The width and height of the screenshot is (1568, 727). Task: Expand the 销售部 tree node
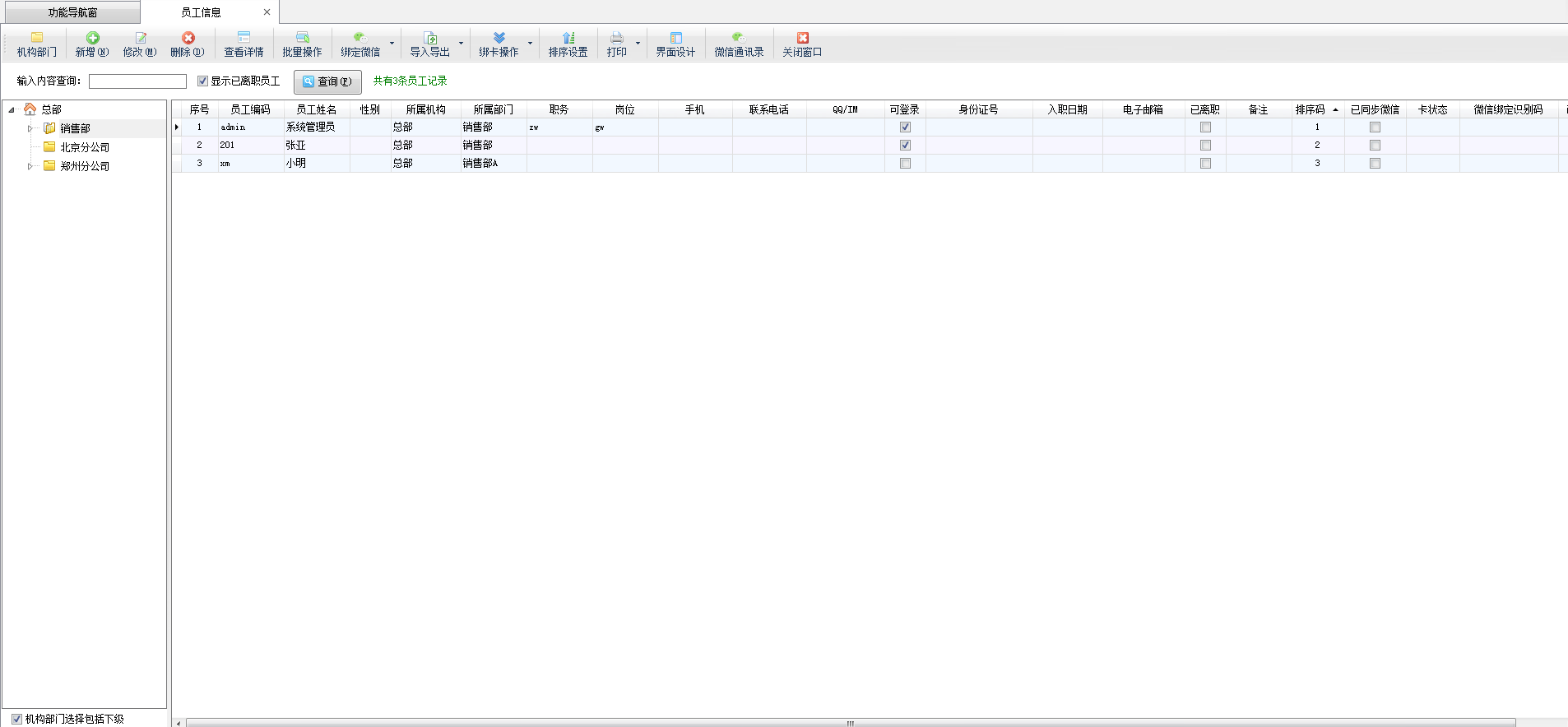(x=30, y=128)
